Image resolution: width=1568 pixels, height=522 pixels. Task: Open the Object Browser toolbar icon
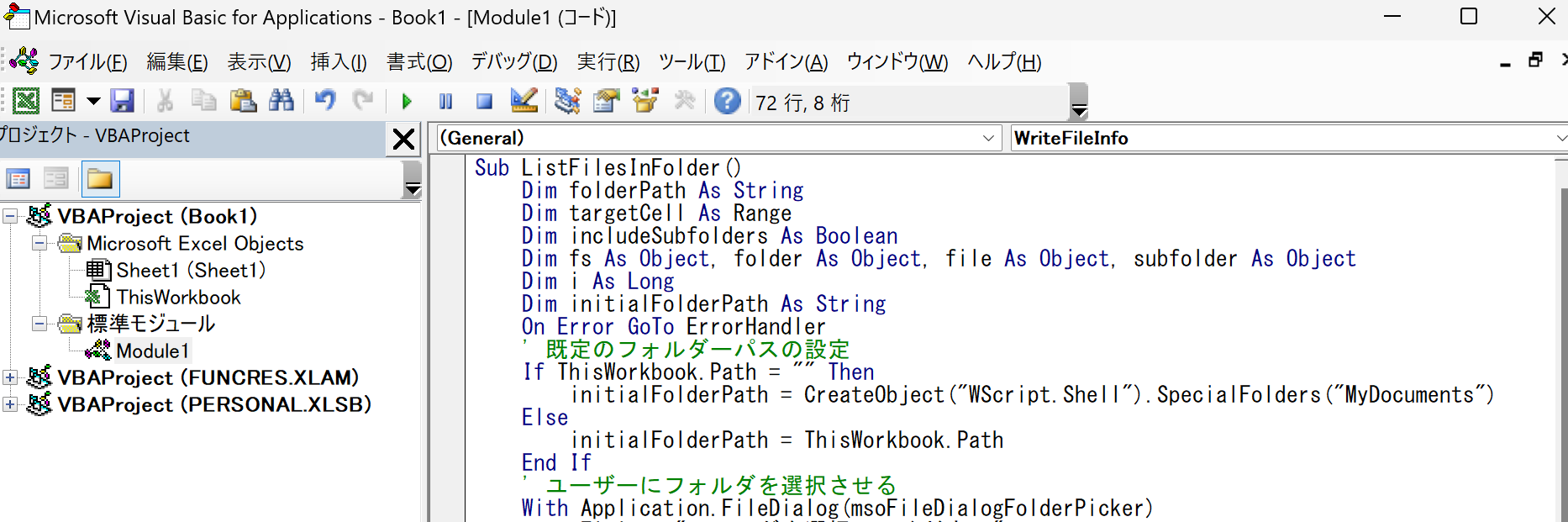tap(645, 102)
